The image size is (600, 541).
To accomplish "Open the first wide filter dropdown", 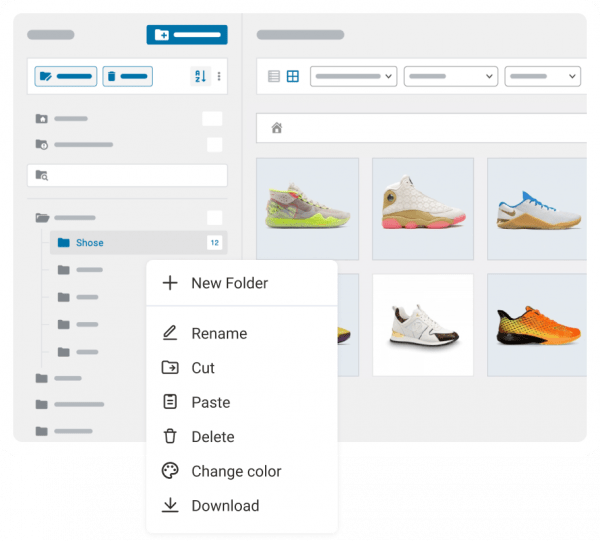I will point(353,76).
